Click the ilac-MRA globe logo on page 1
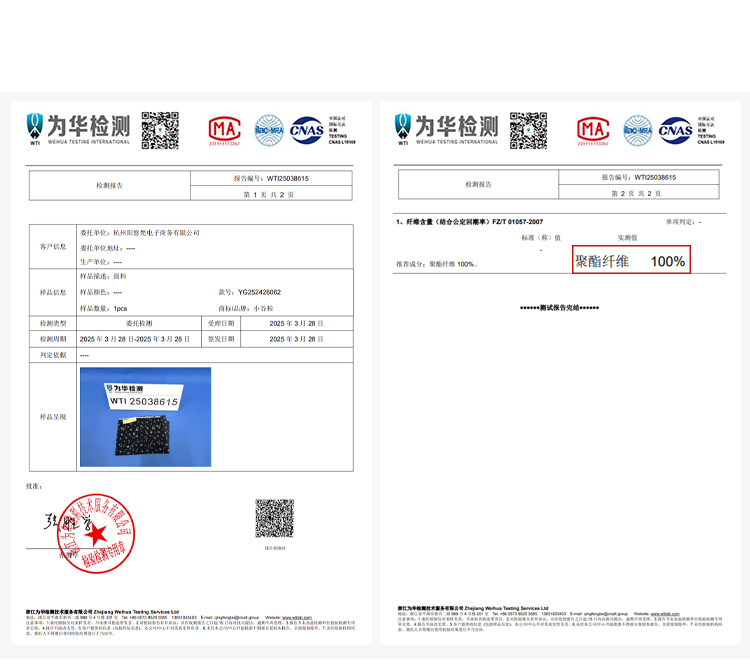 coord(269,130)
